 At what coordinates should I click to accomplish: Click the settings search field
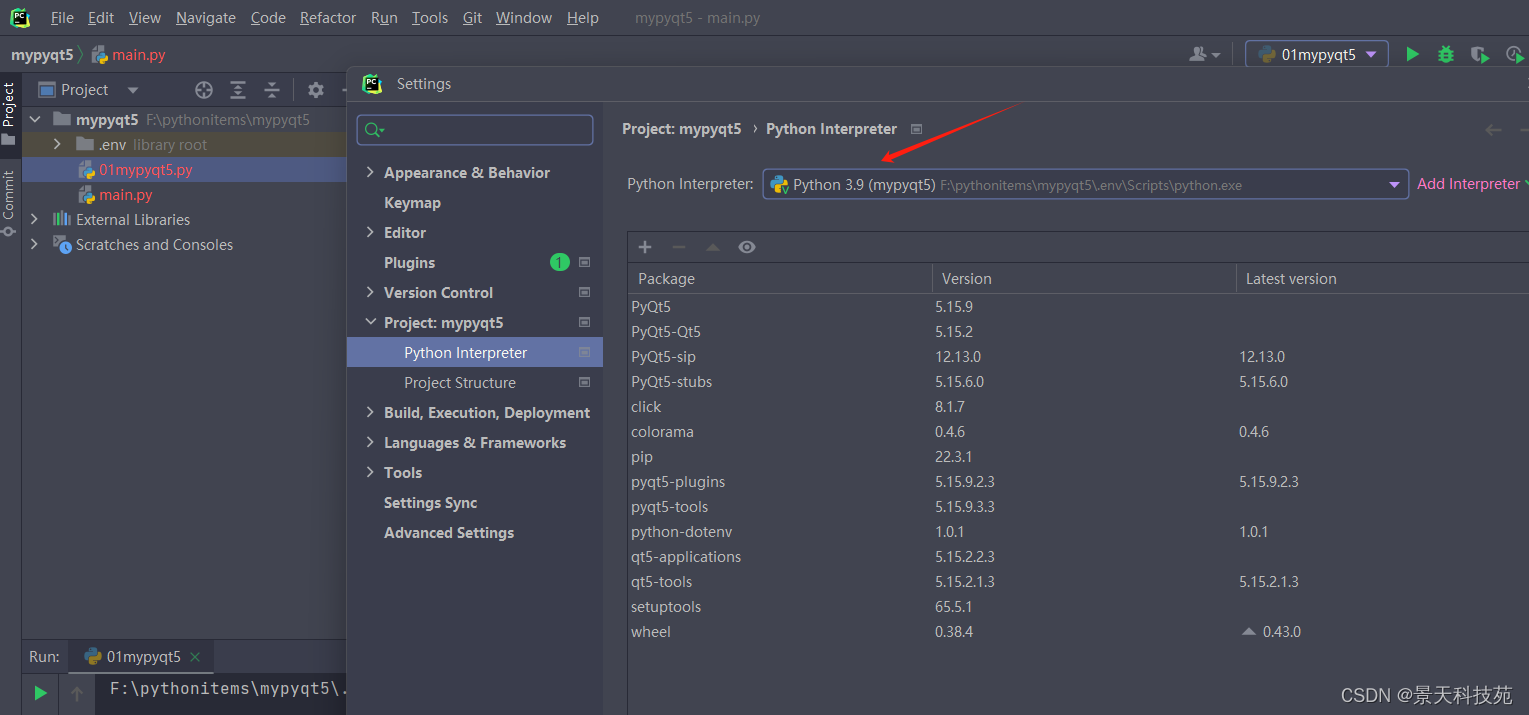[x=475, y=130]
